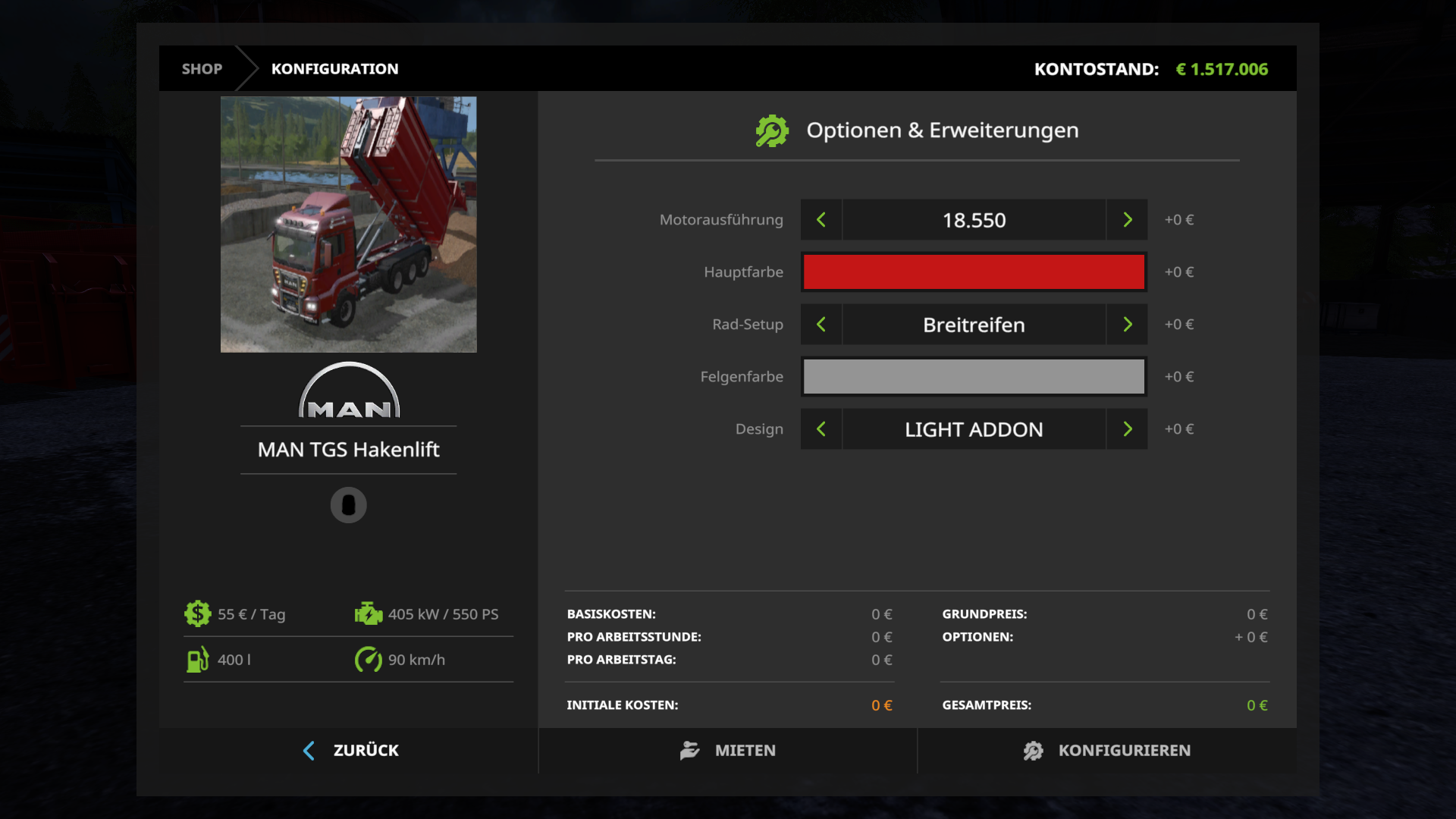Image resolution: width=1456 pixels, height=819 pixels.
Task: Click the speedometer icon next to 90 km/h
Action: coord(369,659)
